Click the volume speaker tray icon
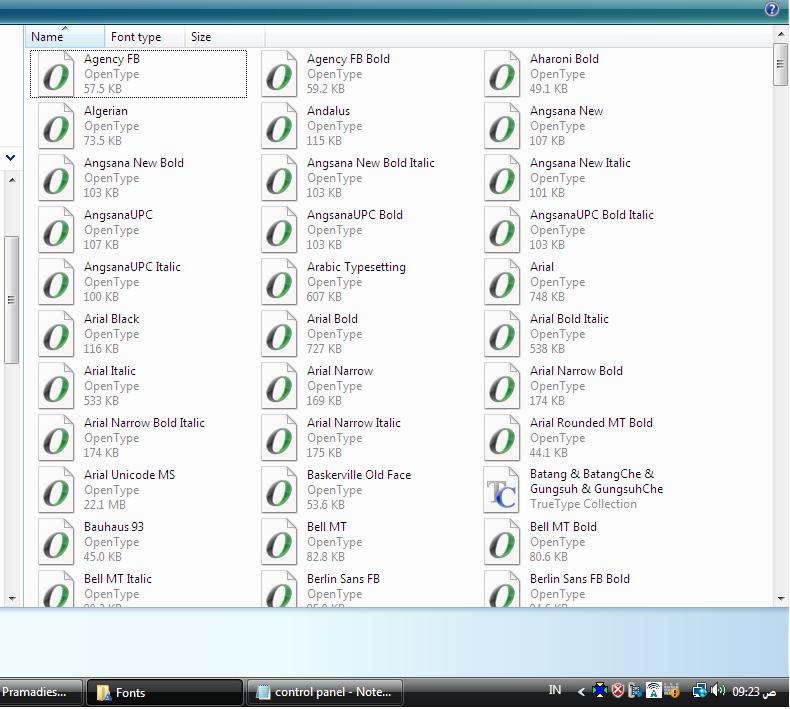The width and height of the screenshot is (790, 709). [x=718, y=690]
